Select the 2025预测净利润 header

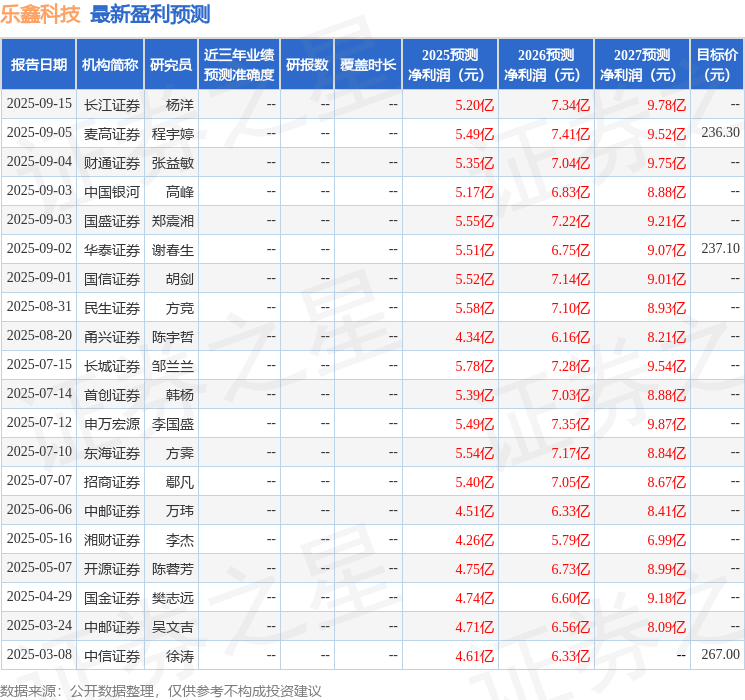tap(450, 65)
